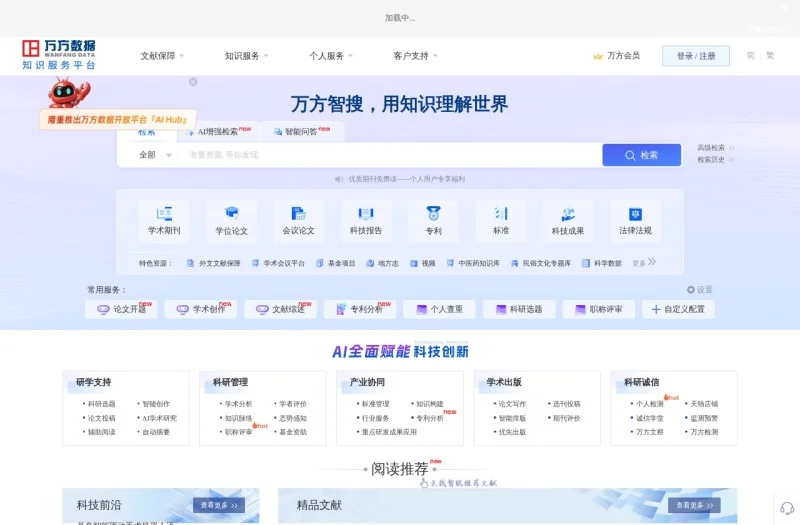The height and width of the screenshot is (525, 800).
Task: Click the 中医药知识库 special resource
Action: click(x=473, y=263)
